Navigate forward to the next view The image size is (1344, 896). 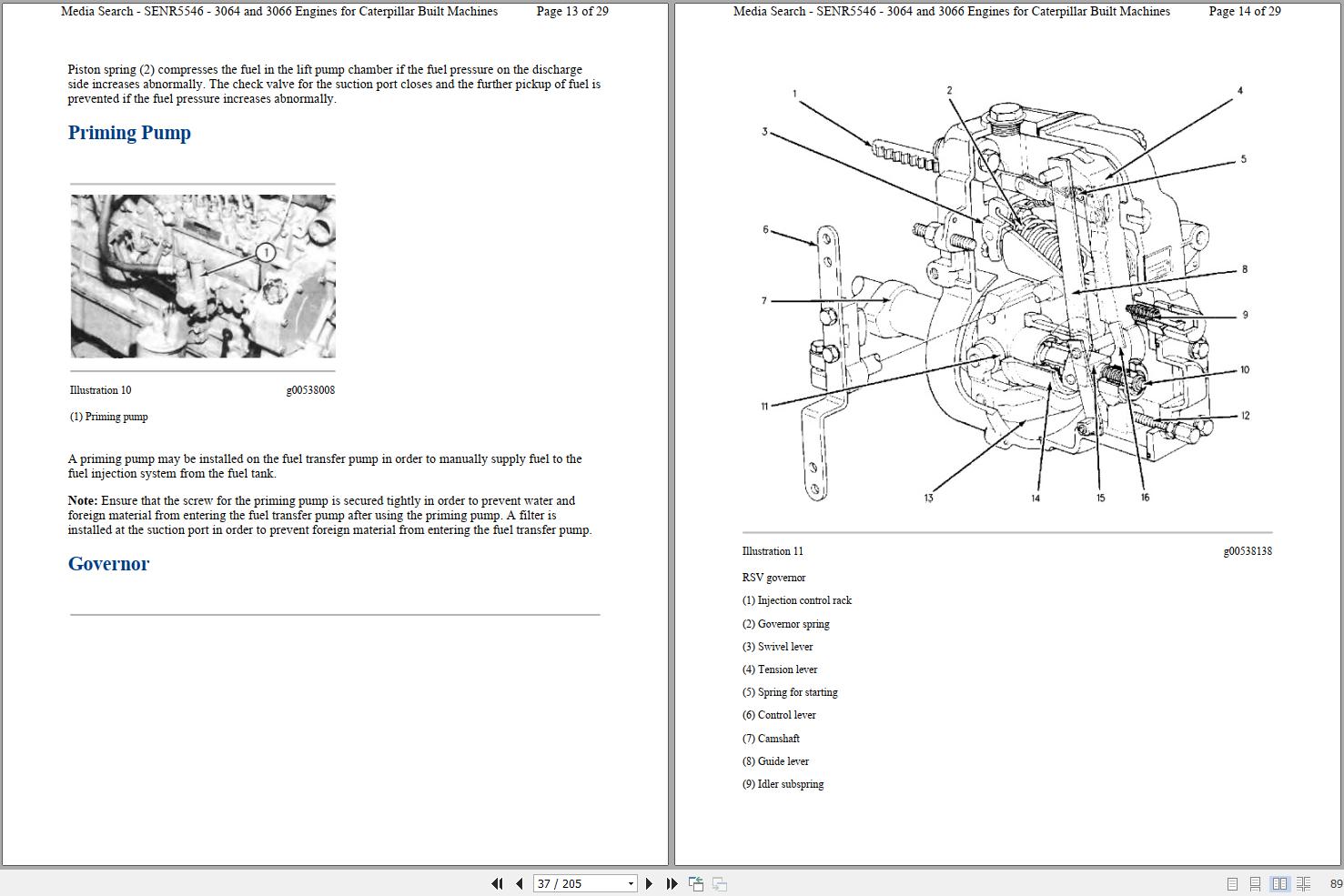tap(719, 883)
